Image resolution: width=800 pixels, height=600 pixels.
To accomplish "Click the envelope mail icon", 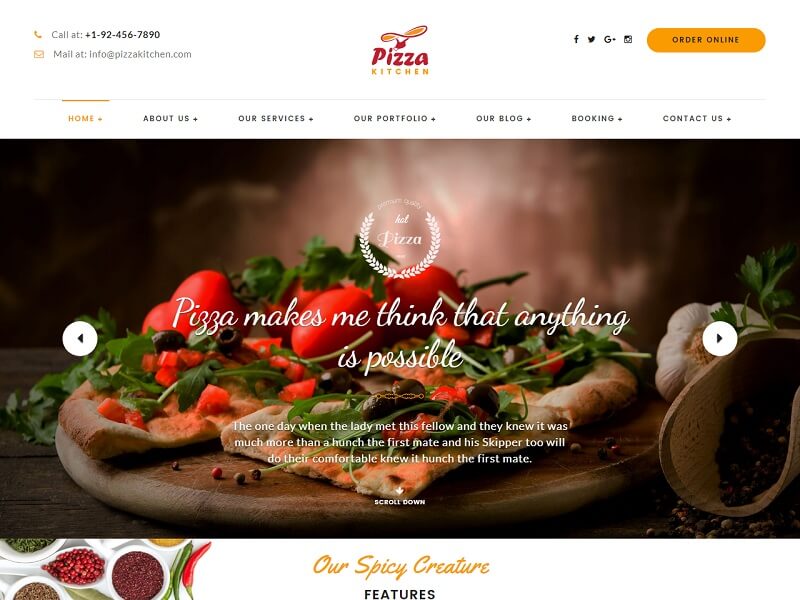I will point(39,54).
